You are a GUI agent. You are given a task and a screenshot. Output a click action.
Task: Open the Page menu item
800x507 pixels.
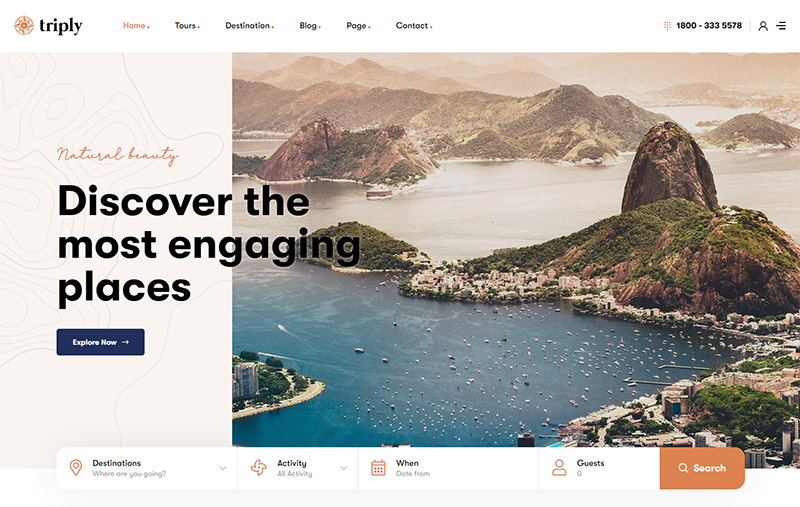click(358, 26)
